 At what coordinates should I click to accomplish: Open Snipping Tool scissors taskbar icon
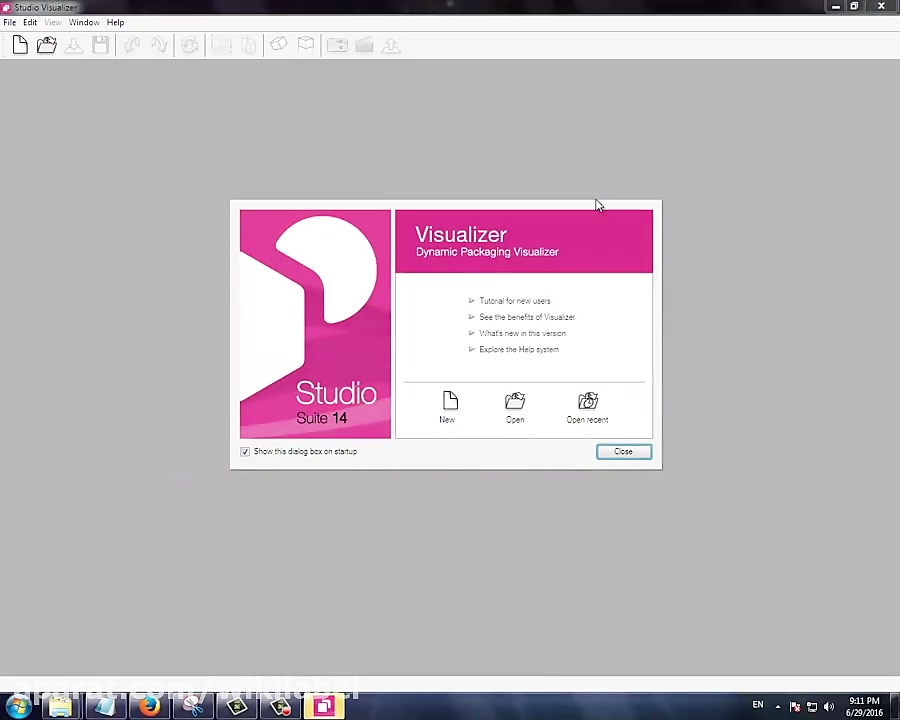[x=193, y=706]
